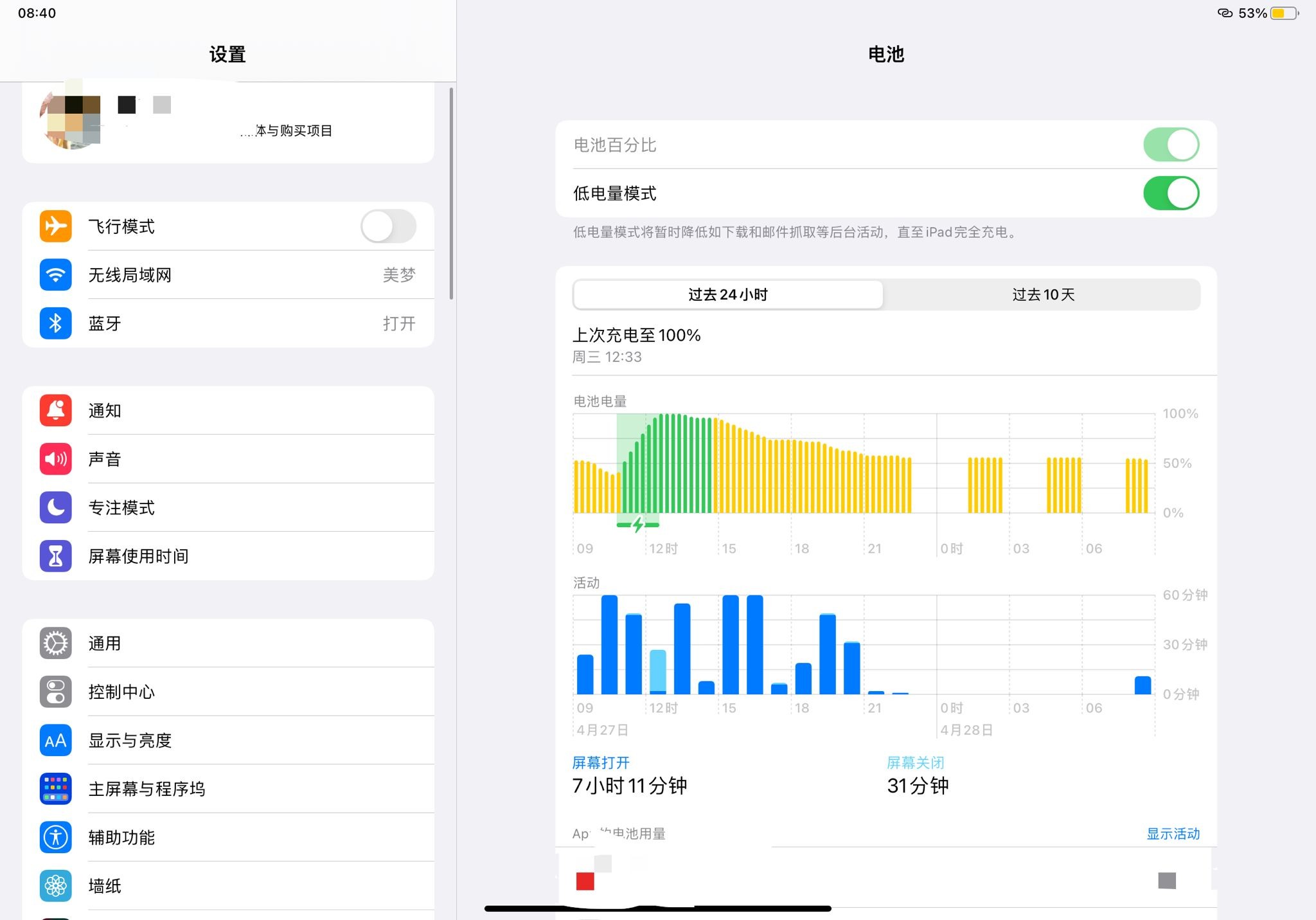The height and width of the screenshot is (920, 1316).
Task: Open Display & Brightness (显示与亮度) row
Action: [x=228, y=741]
